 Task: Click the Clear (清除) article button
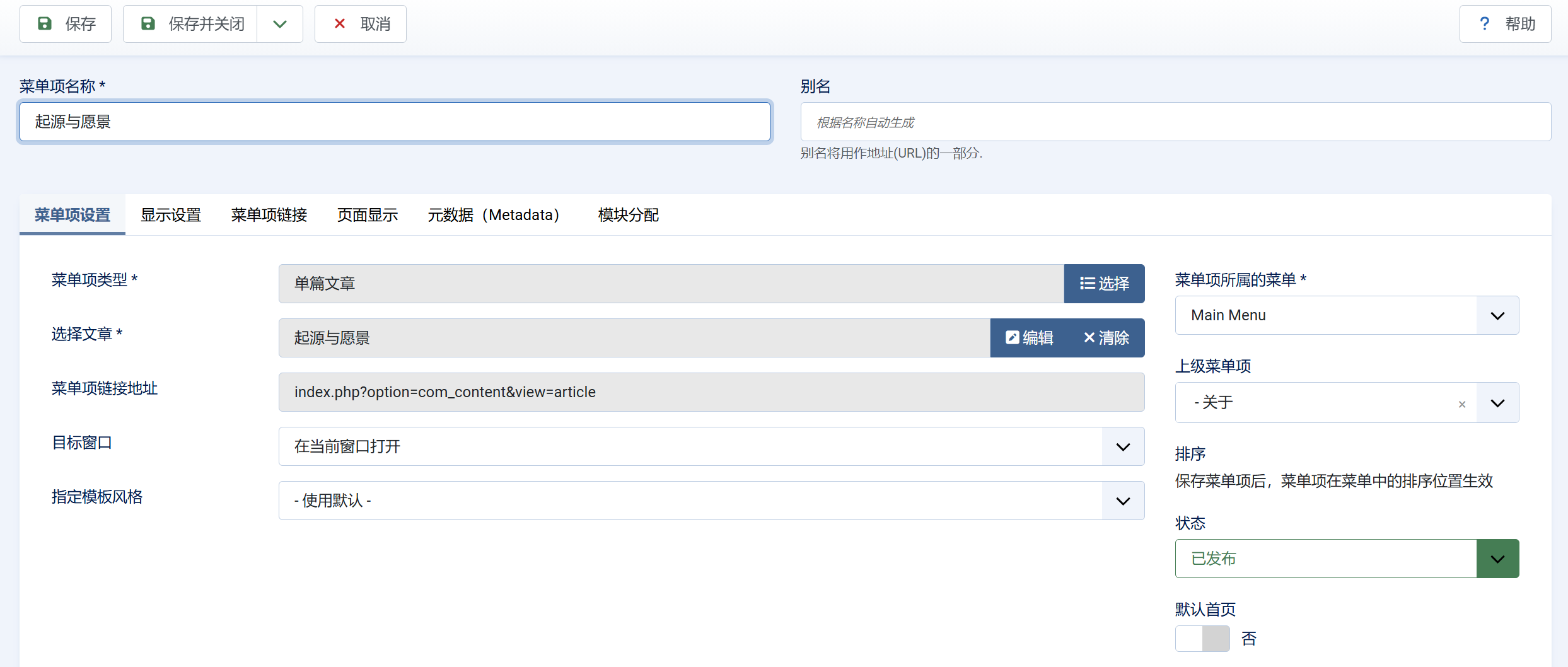tap(1106, 338)
